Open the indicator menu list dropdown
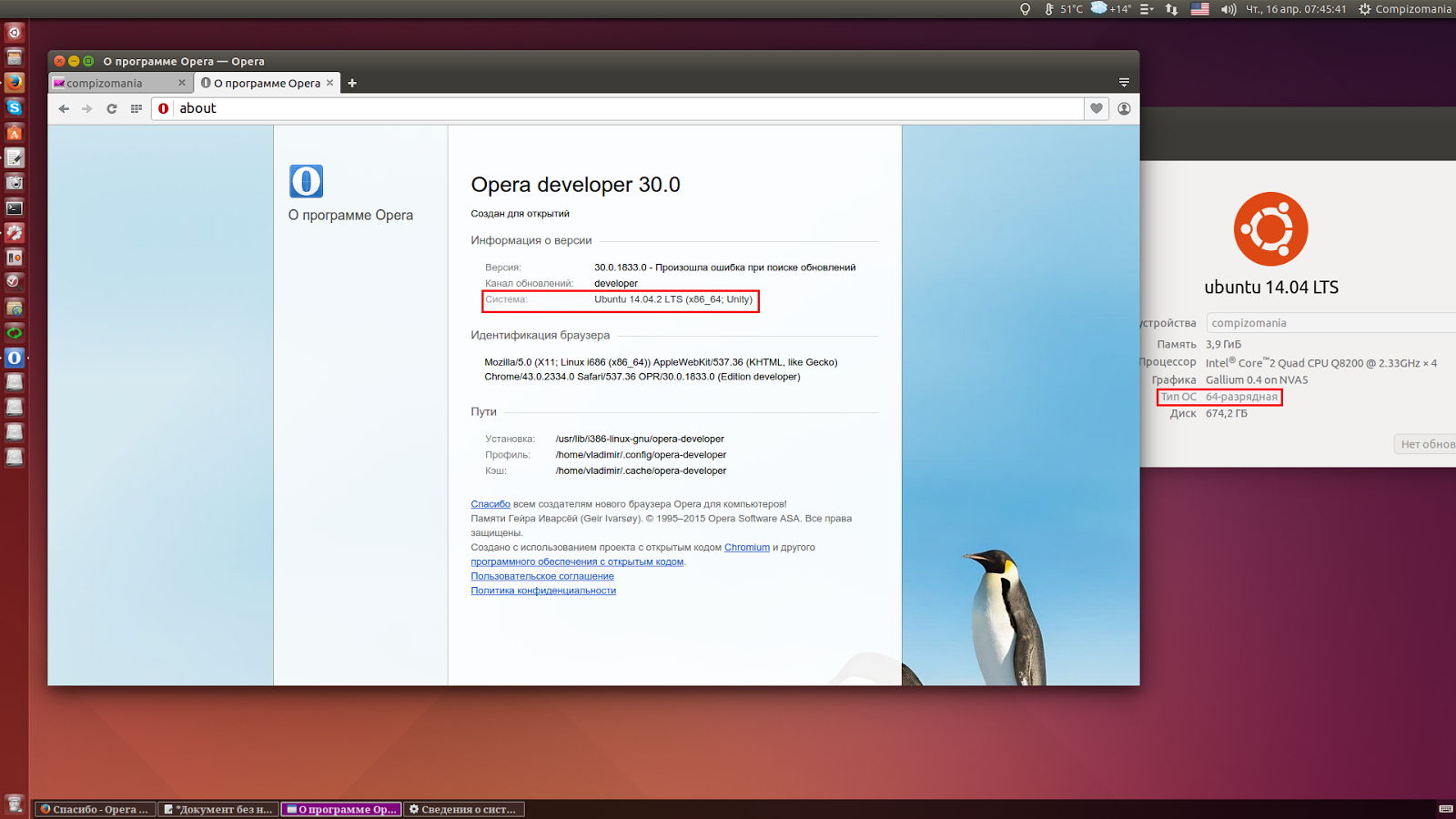Image resolution: width=1456 pixels, height=819 pixels. [1147, 9]
